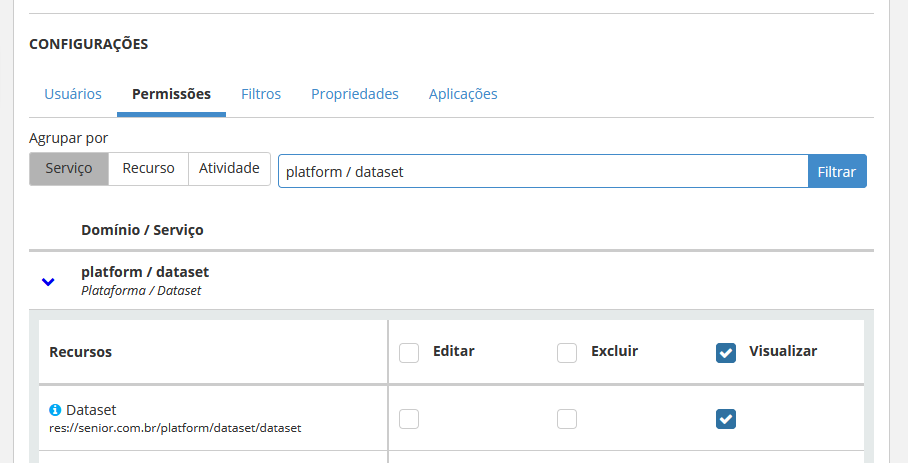This screenshot has width=908, height=463.
Task: Click the platform / dataset service title
Action: (x=145, y=272)
